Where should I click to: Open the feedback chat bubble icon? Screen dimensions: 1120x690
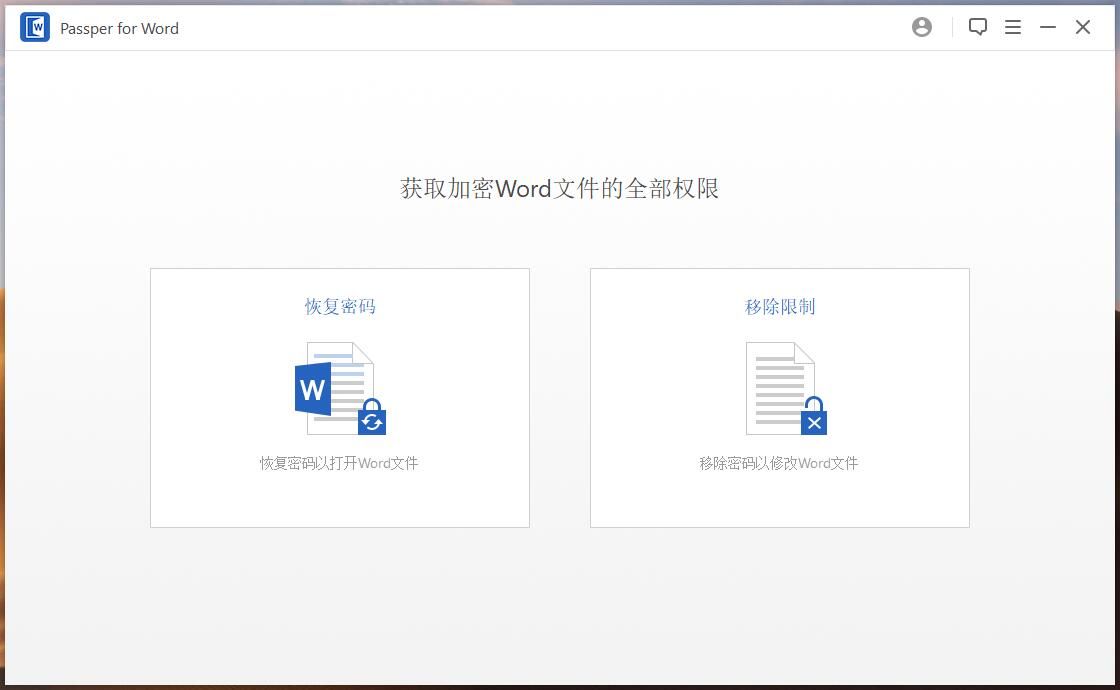[x=978, y=28]
